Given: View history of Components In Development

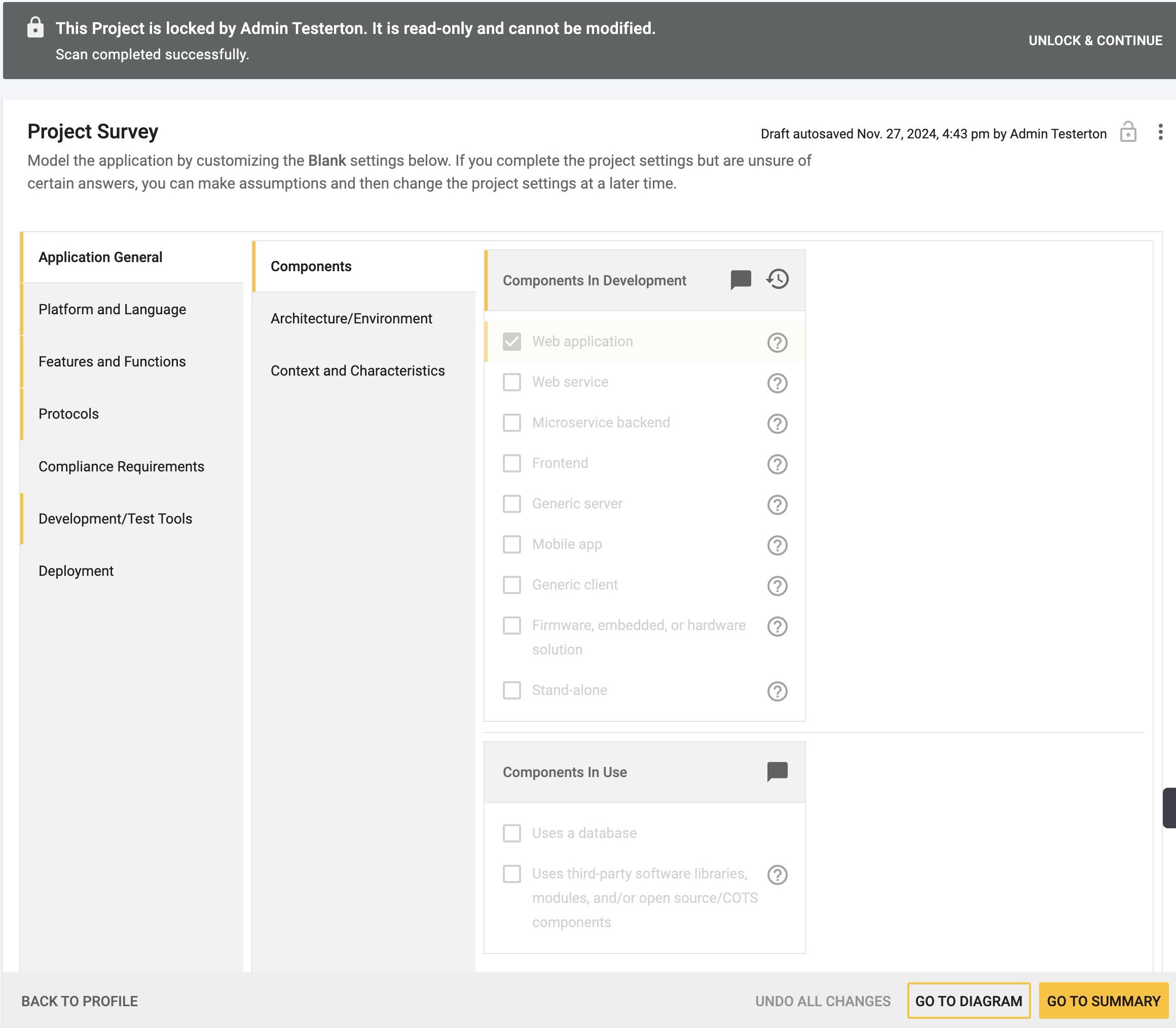Looking at the screenshot, I should [x=777, y=279].
